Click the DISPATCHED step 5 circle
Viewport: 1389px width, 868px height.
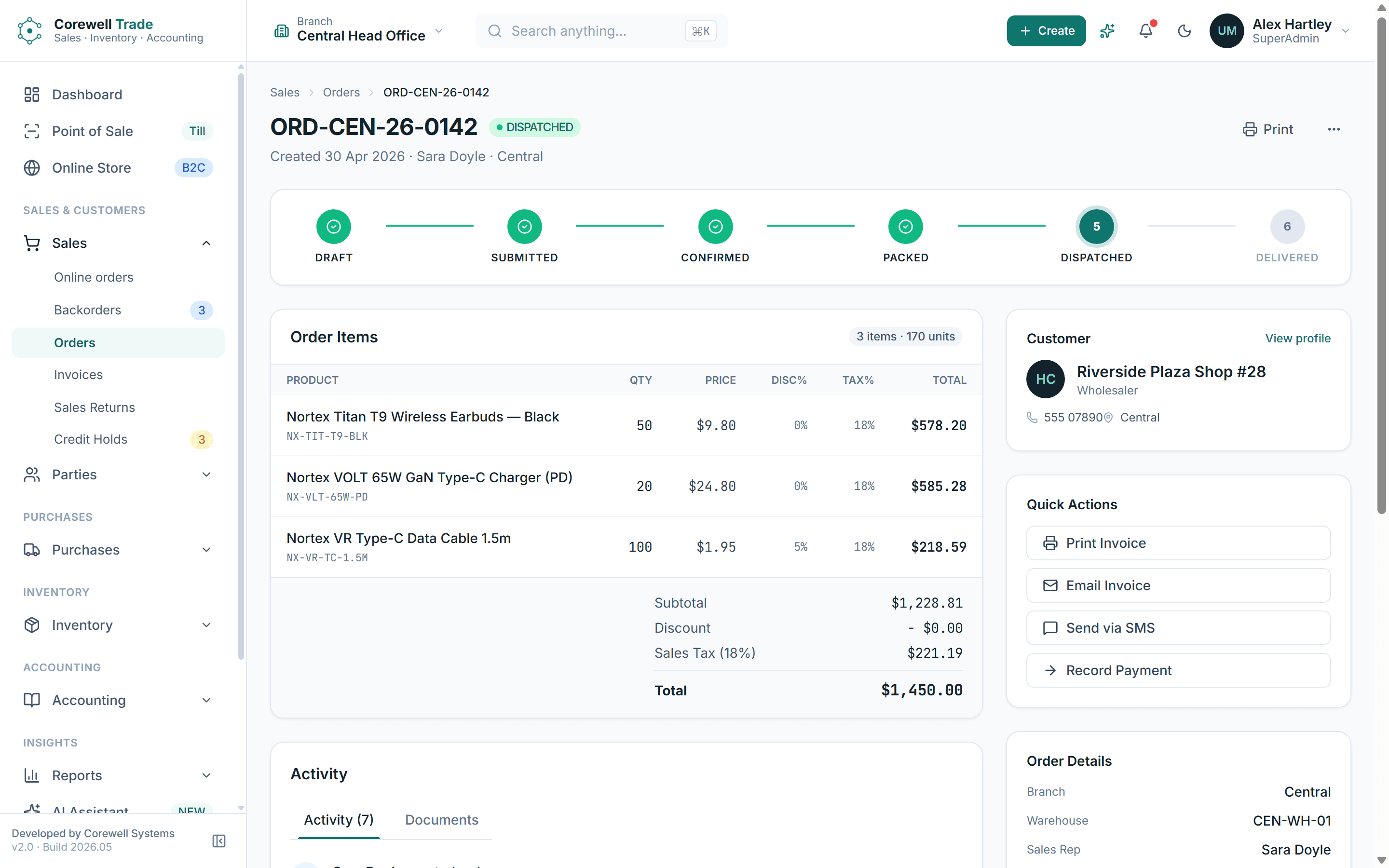click(1096, 227)
